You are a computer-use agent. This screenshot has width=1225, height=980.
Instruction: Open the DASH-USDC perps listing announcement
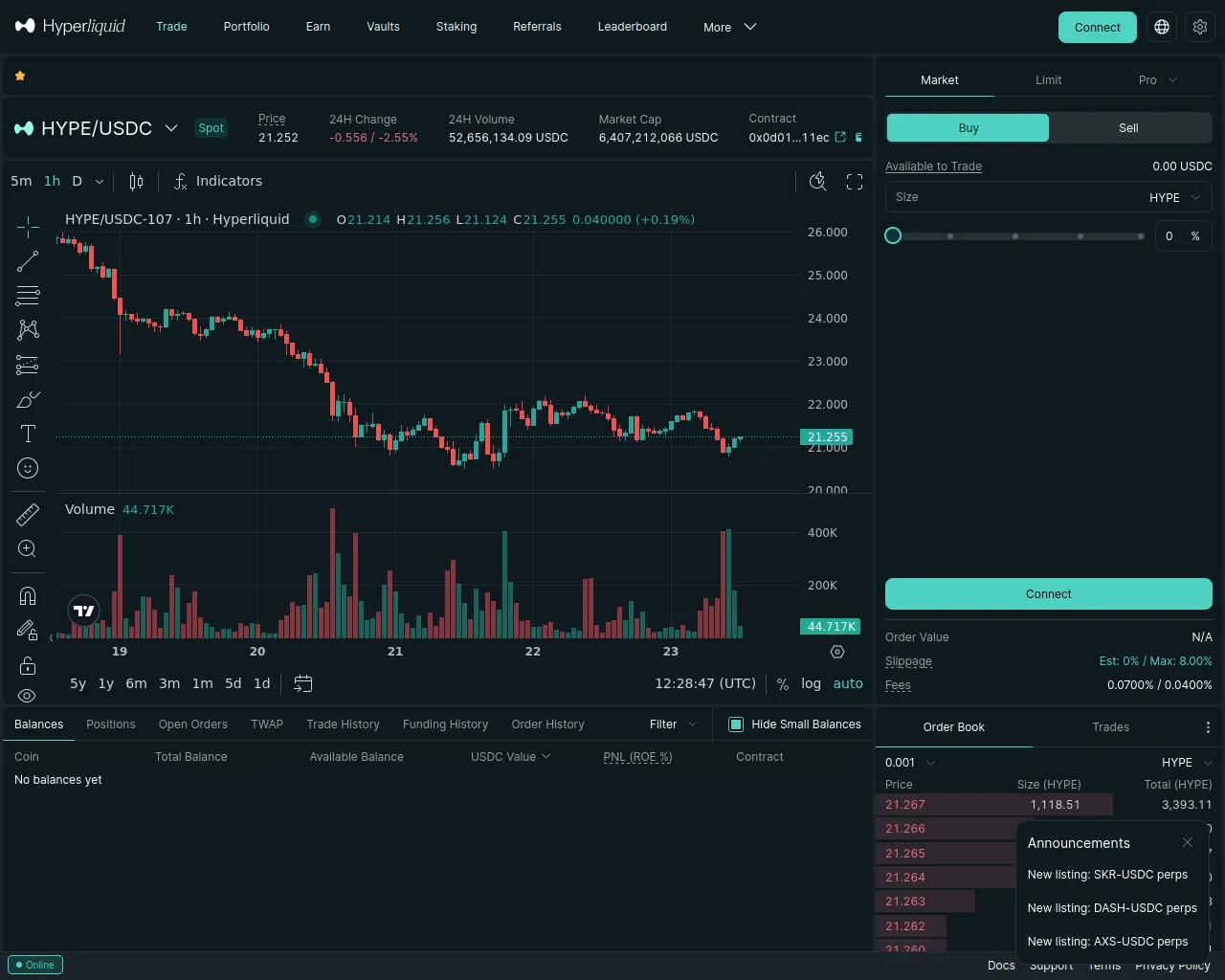click(1112, 908)
